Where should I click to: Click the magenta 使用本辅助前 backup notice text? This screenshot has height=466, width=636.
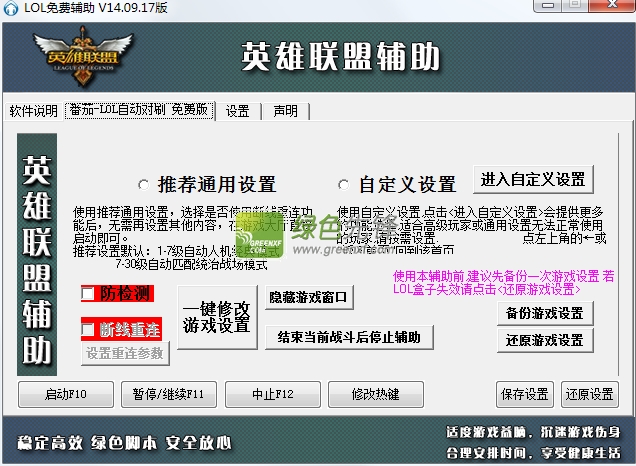pyautogui.click(x=503, y=283)
